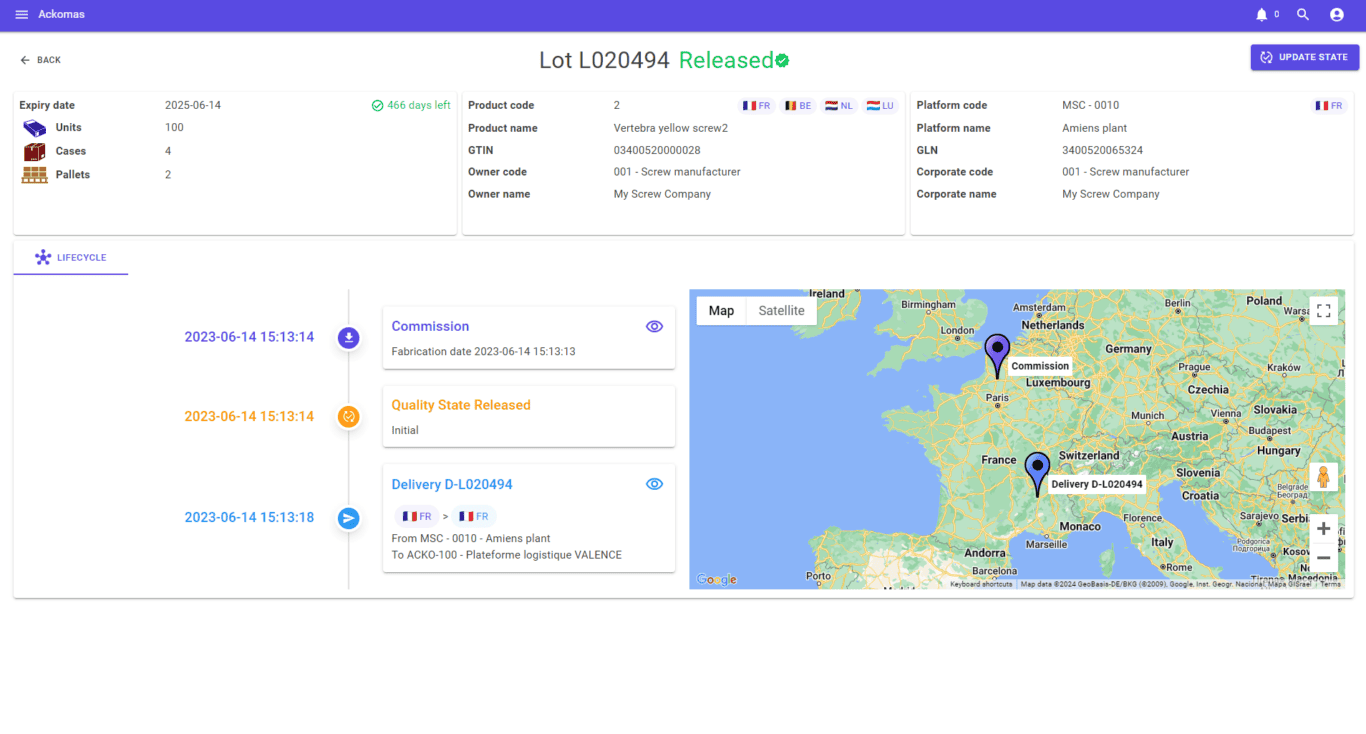View Delivery D-L020494 details via eye icon

coord(654,484)
